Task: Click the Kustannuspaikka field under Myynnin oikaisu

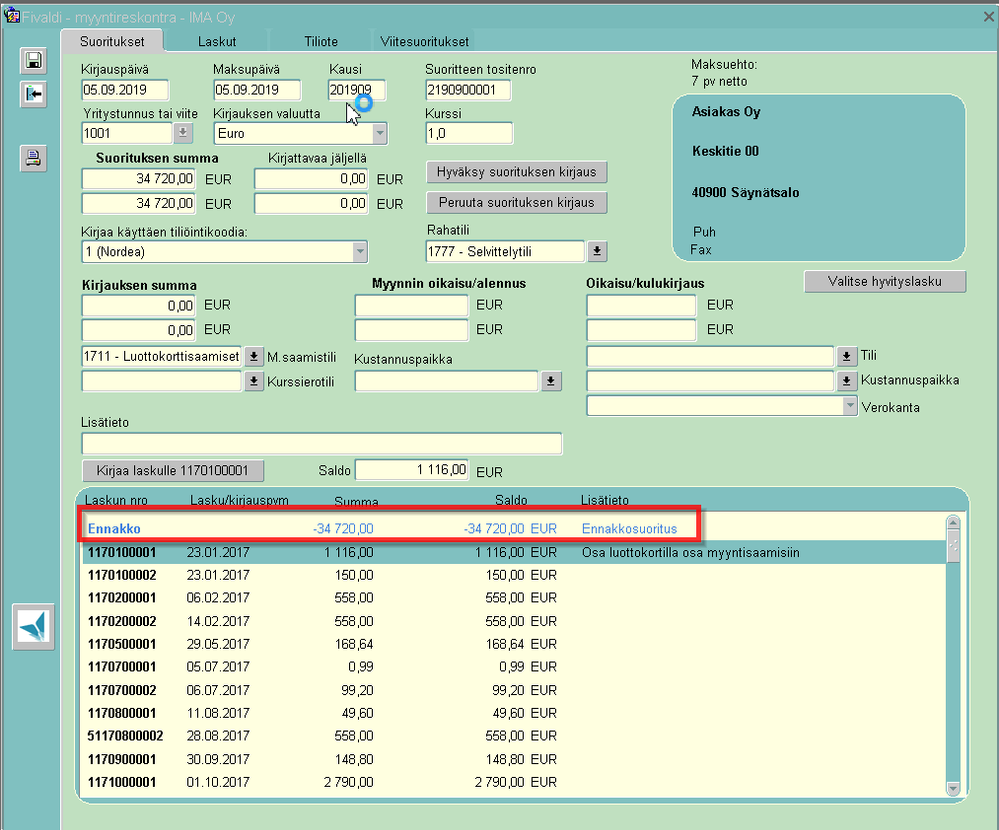Action: coord(447,382)
